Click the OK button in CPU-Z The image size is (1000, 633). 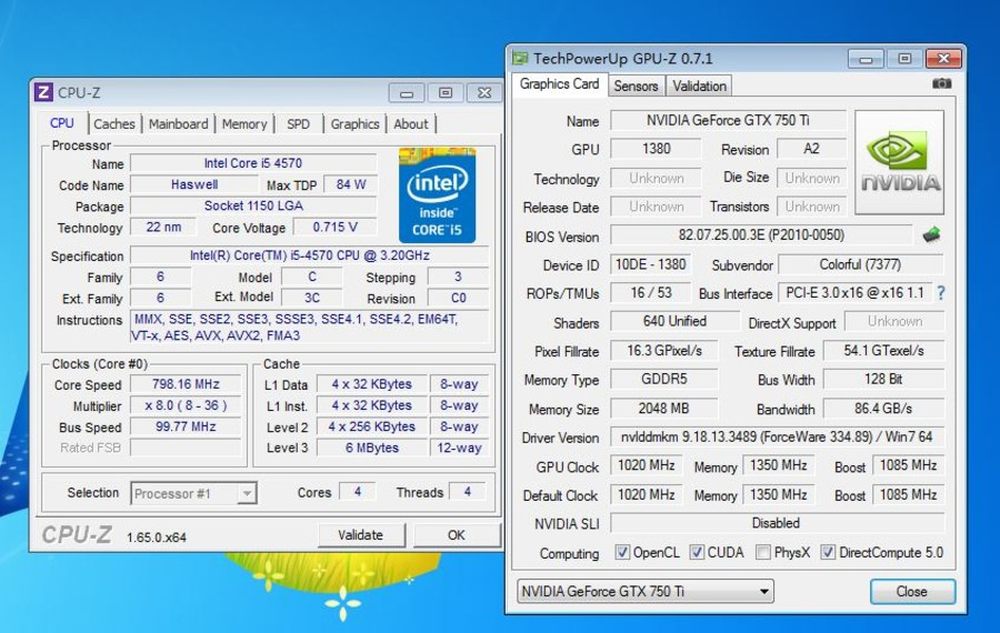[x=456, y=535]
